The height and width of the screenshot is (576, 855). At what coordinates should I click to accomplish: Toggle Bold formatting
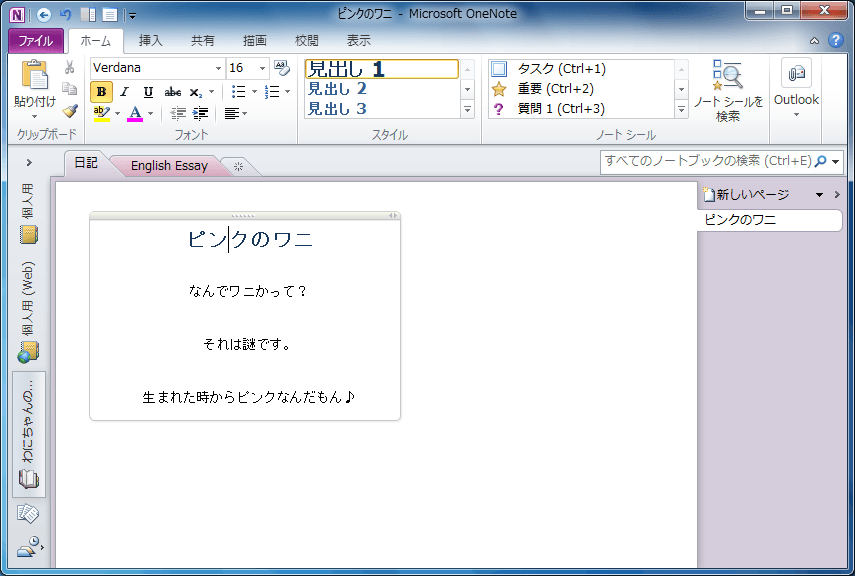101,92
